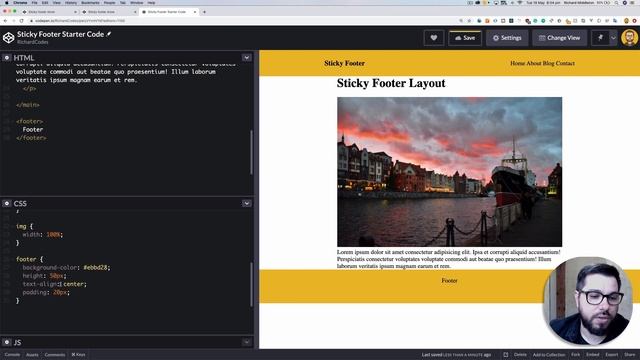Click 'Footer' text in HTML editor

coord(33,129)
